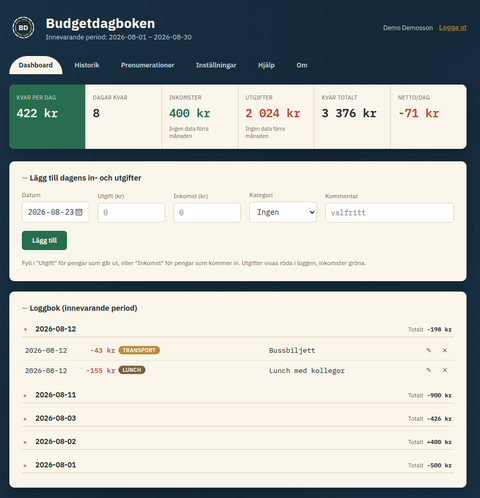Click the BD Budgetdagboken logo
The width and height of the screenshot is (480, 498).
pos(23,28)
